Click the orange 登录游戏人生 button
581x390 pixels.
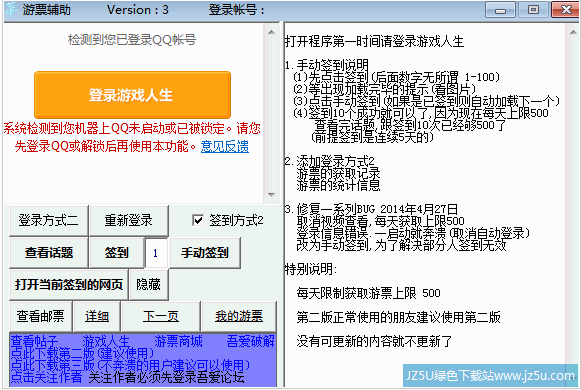pyautogui.click(x=132, y=95)
